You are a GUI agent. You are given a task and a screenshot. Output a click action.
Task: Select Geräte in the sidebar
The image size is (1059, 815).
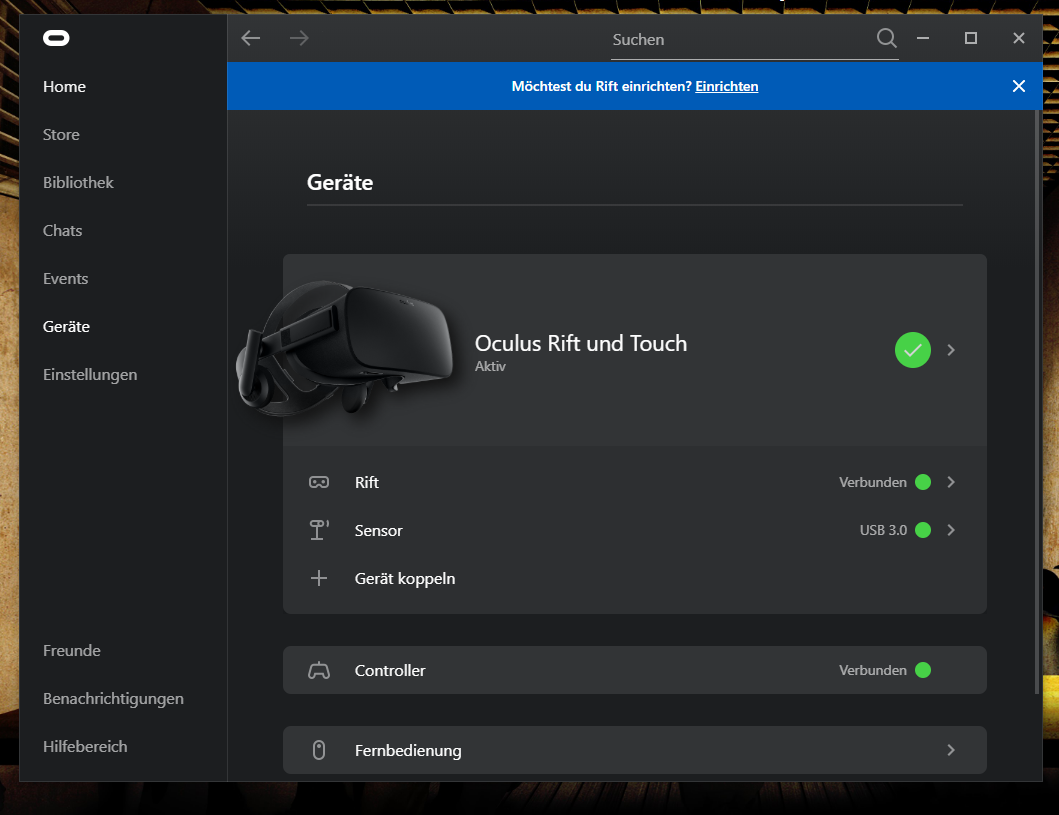point(66,326)
